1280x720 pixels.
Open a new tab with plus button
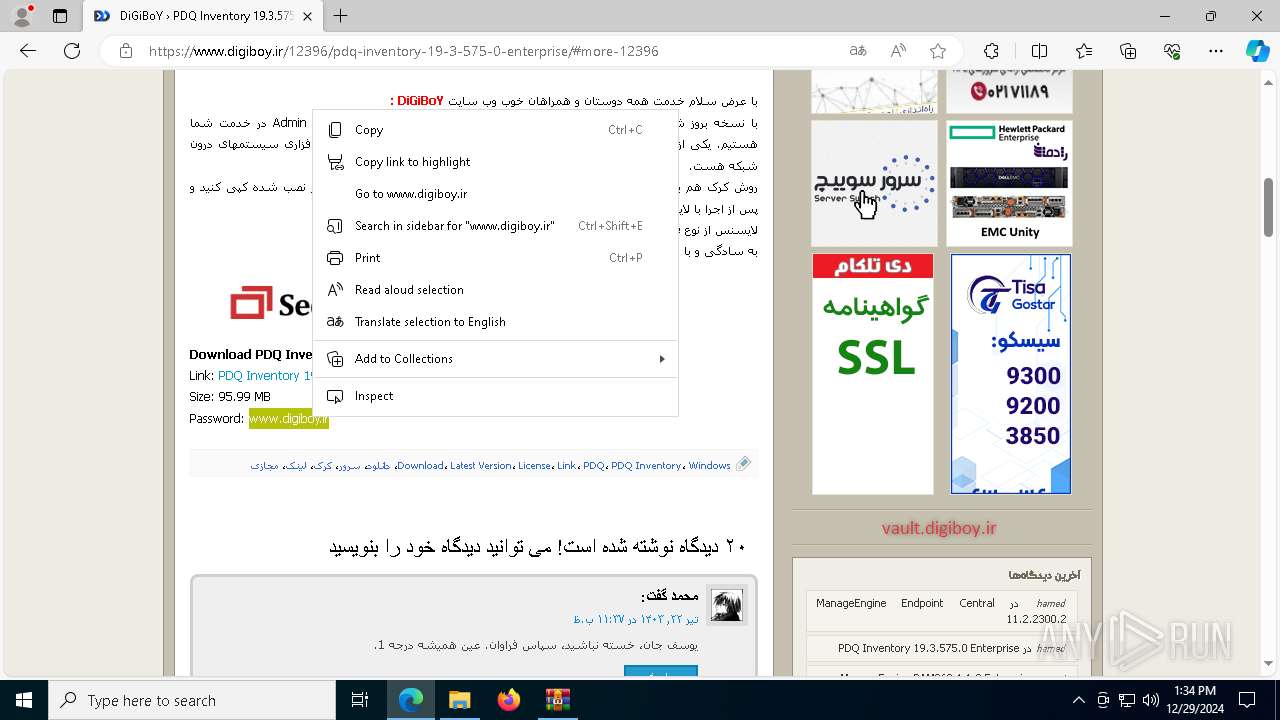341,16
